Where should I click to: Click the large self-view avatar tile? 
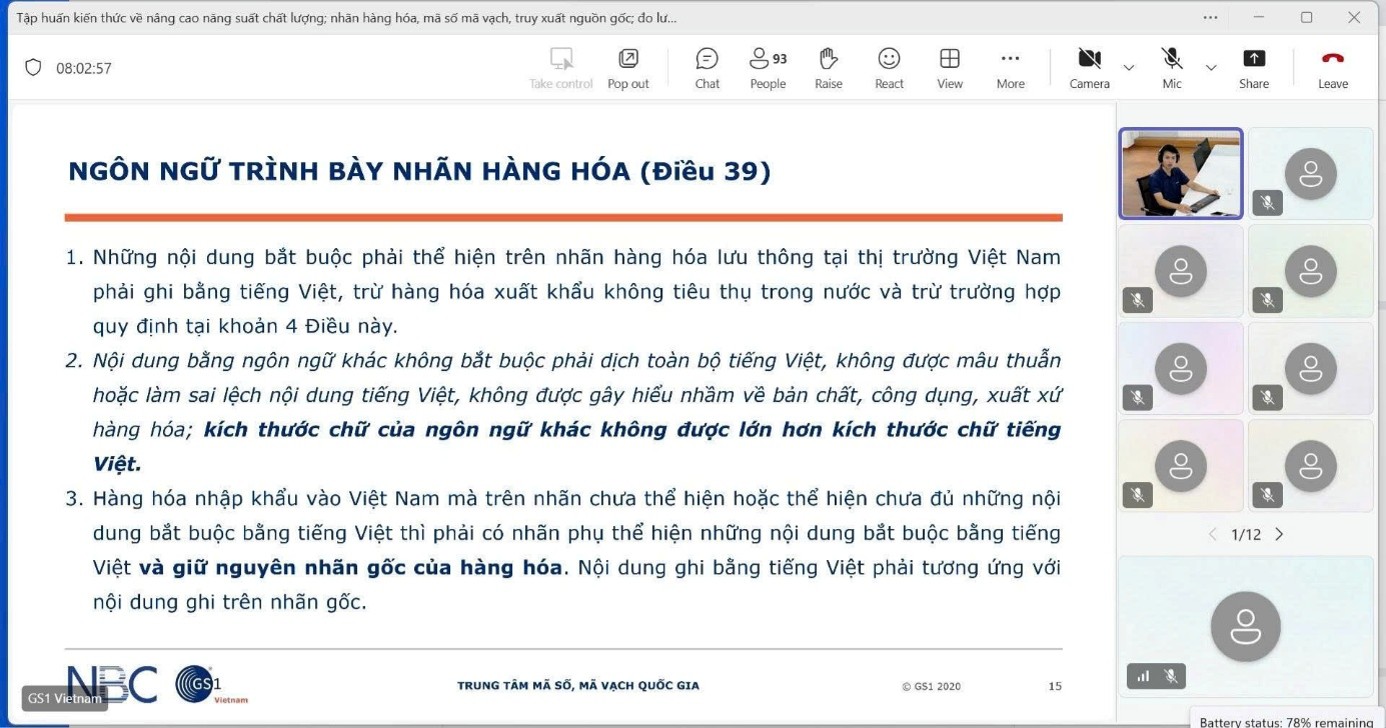(1246, 626)
